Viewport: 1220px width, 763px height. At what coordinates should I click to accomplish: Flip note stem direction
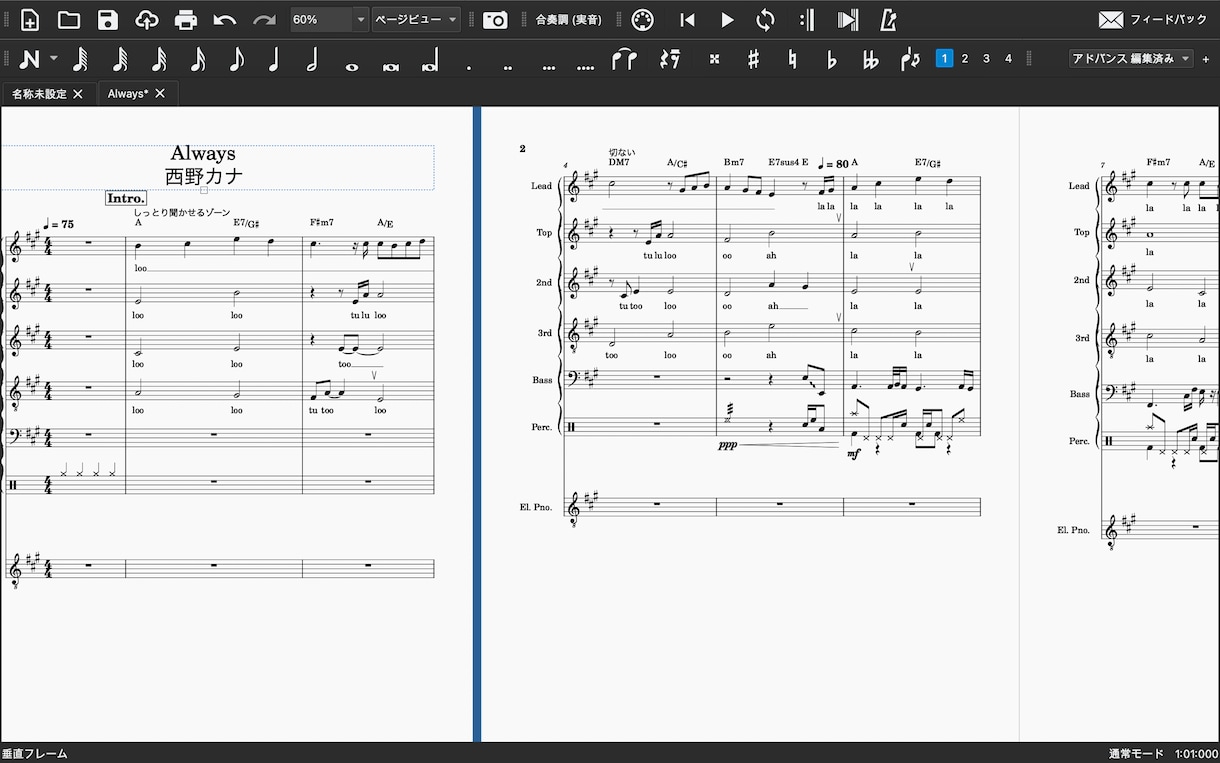point(910,59)
